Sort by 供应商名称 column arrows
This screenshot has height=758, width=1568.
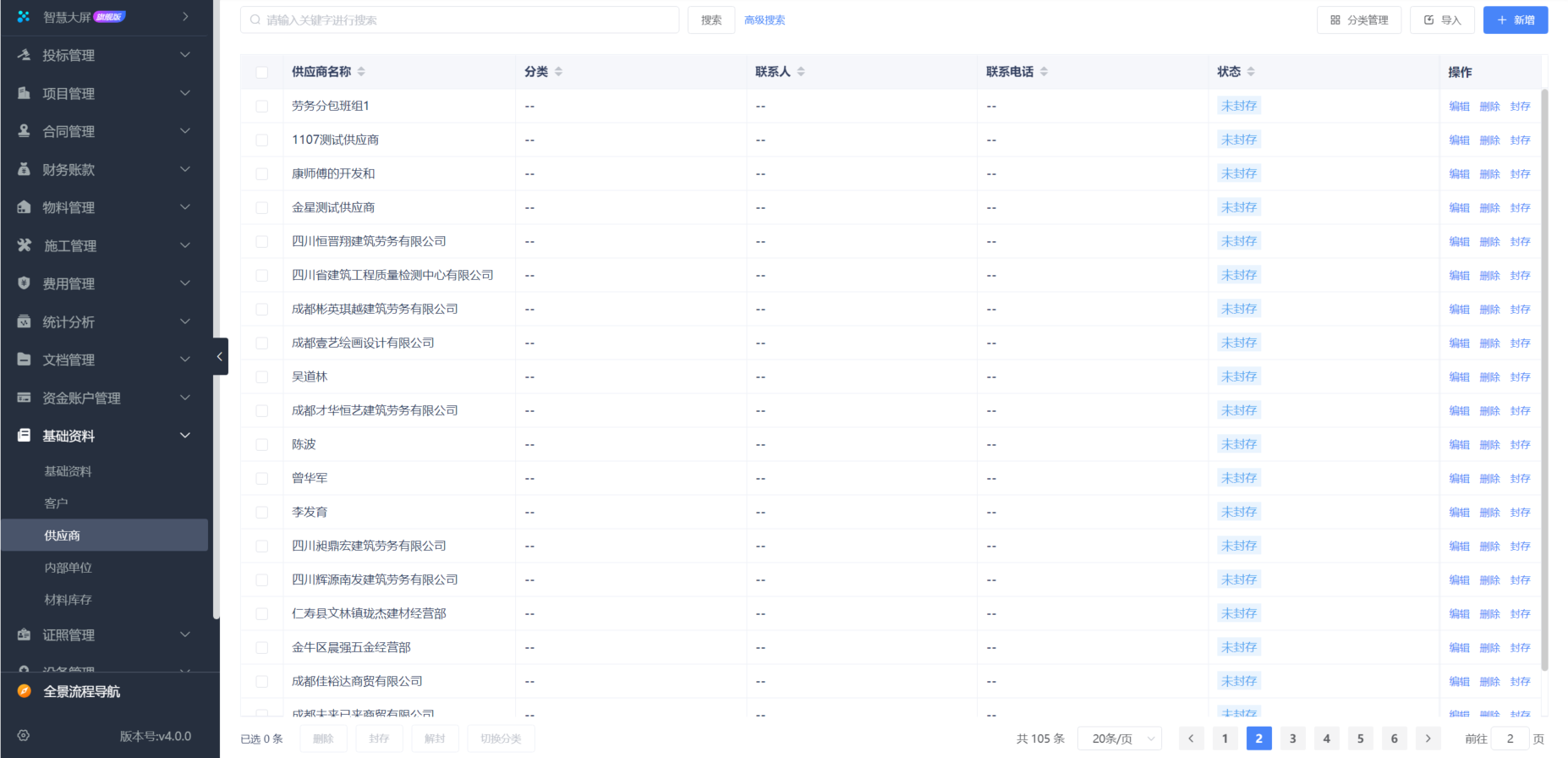click(361, 72)
